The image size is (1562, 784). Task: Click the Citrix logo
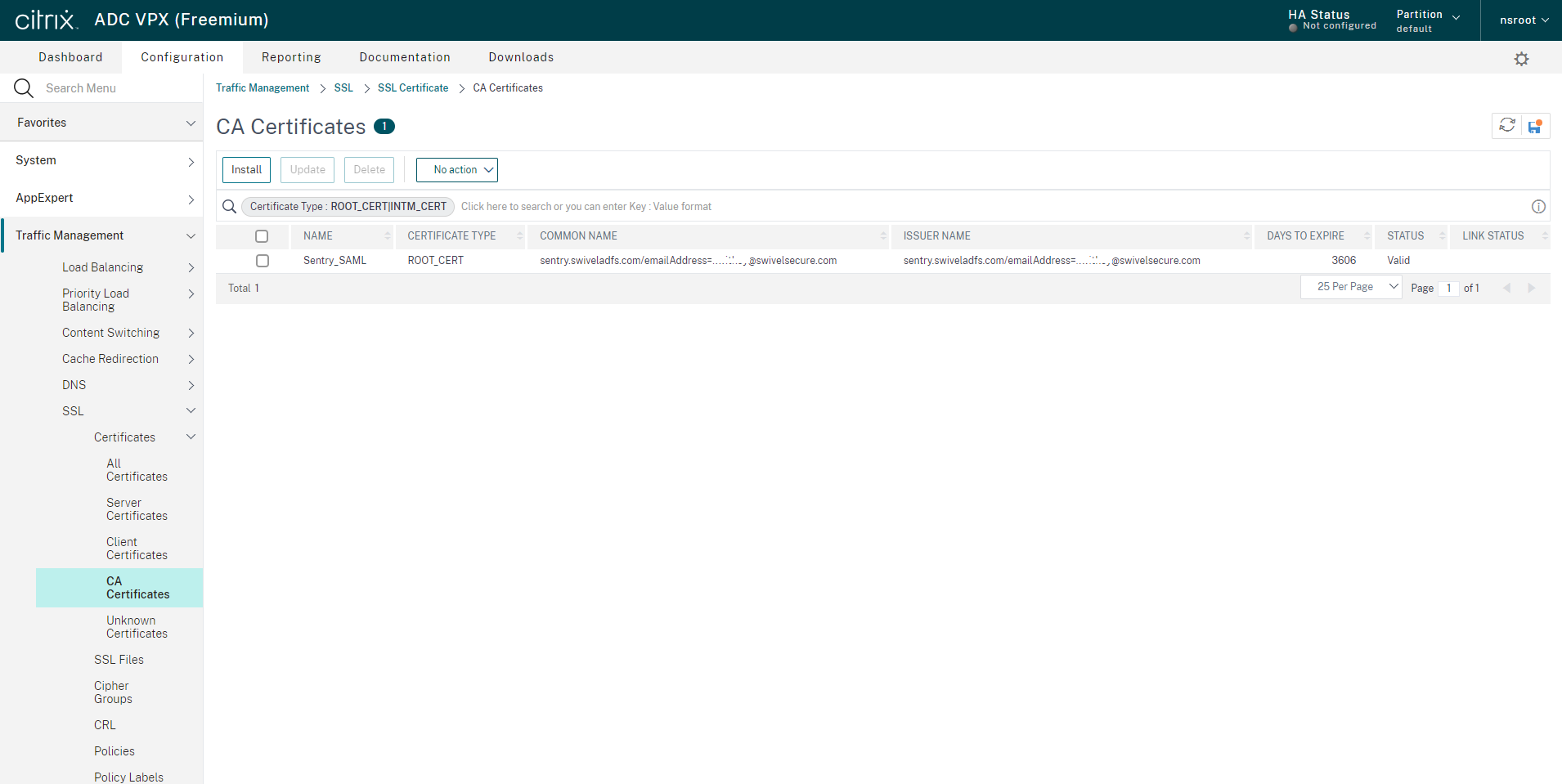pyautogui.click(x=47, y=20)
